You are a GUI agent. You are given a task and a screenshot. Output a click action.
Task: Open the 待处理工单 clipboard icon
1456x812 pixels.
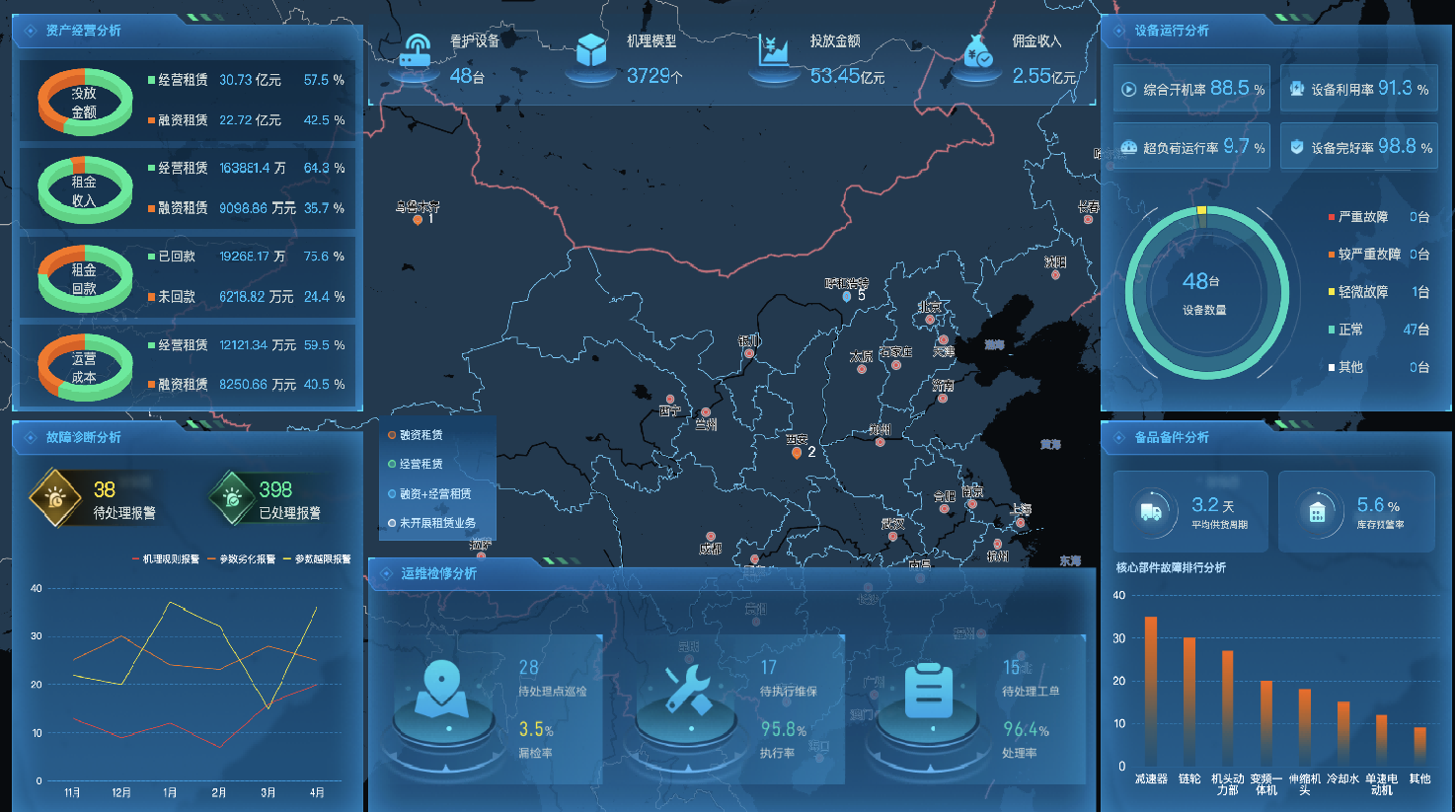coord(928,691)
